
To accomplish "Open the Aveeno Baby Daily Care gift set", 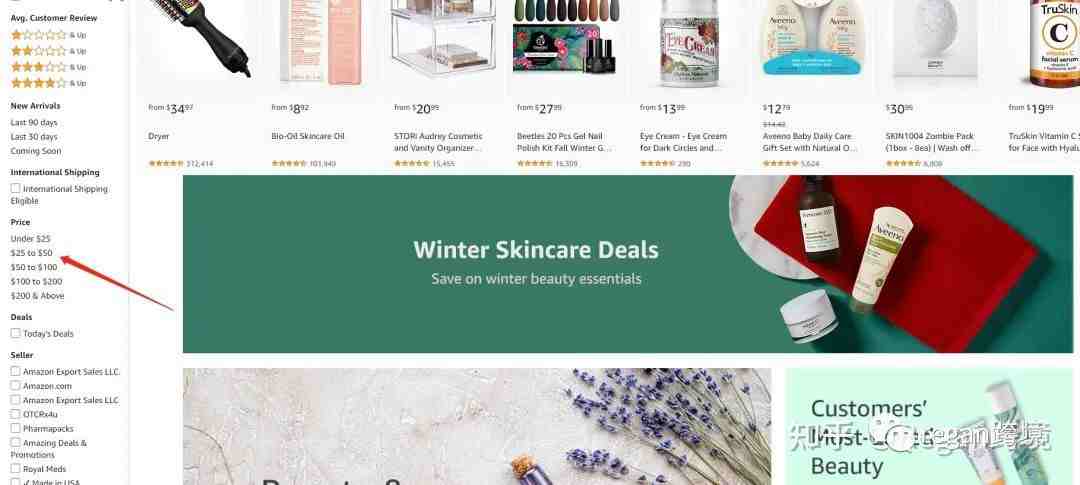I will click(809, 142).
